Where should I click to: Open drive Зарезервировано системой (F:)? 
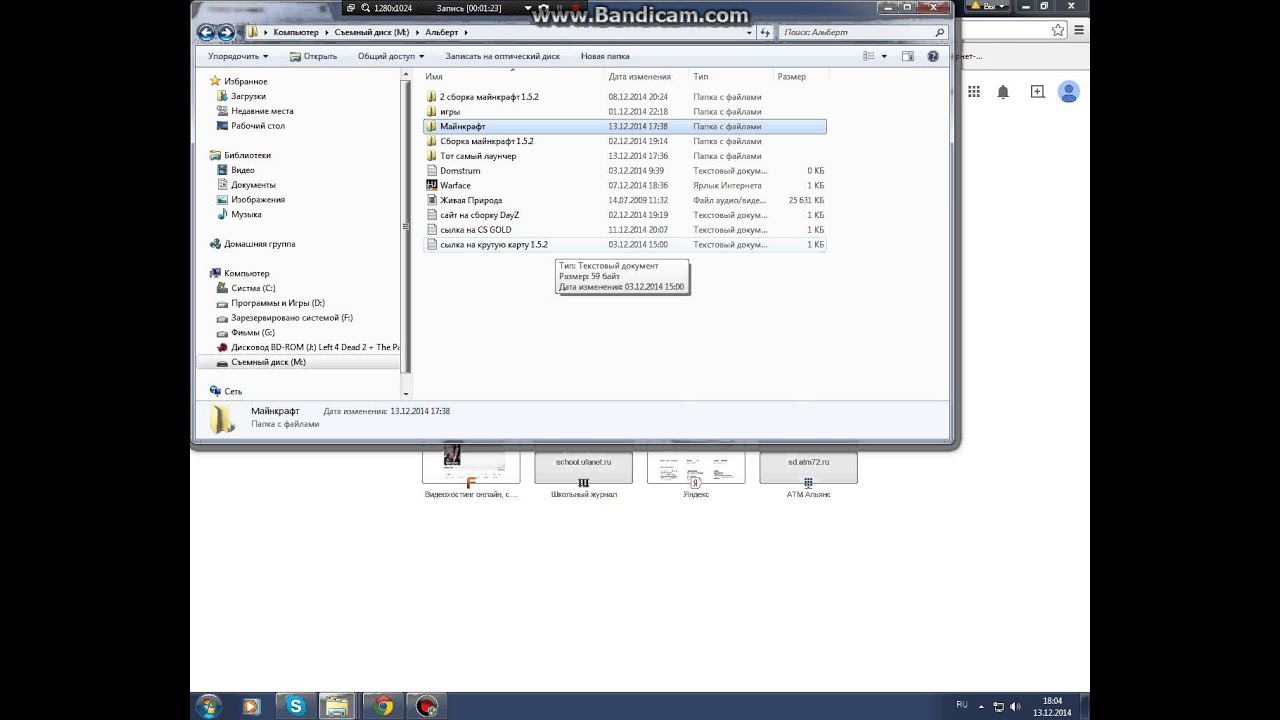(291, 318)
